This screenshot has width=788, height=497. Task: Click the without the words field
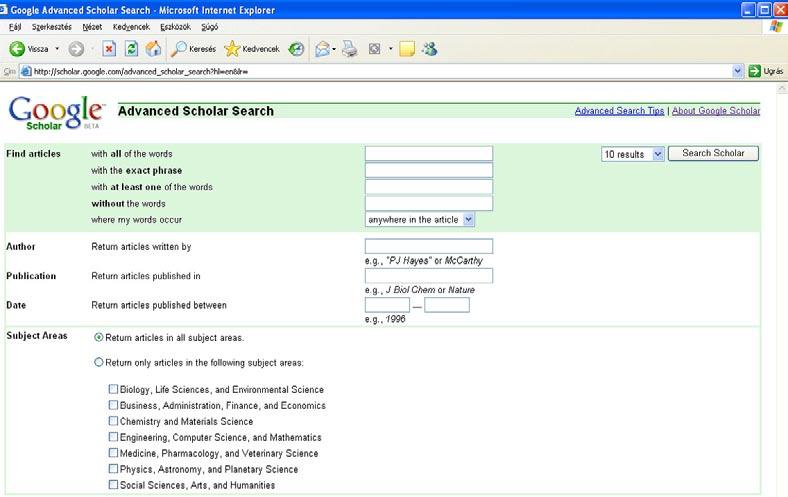coord(429,203)
